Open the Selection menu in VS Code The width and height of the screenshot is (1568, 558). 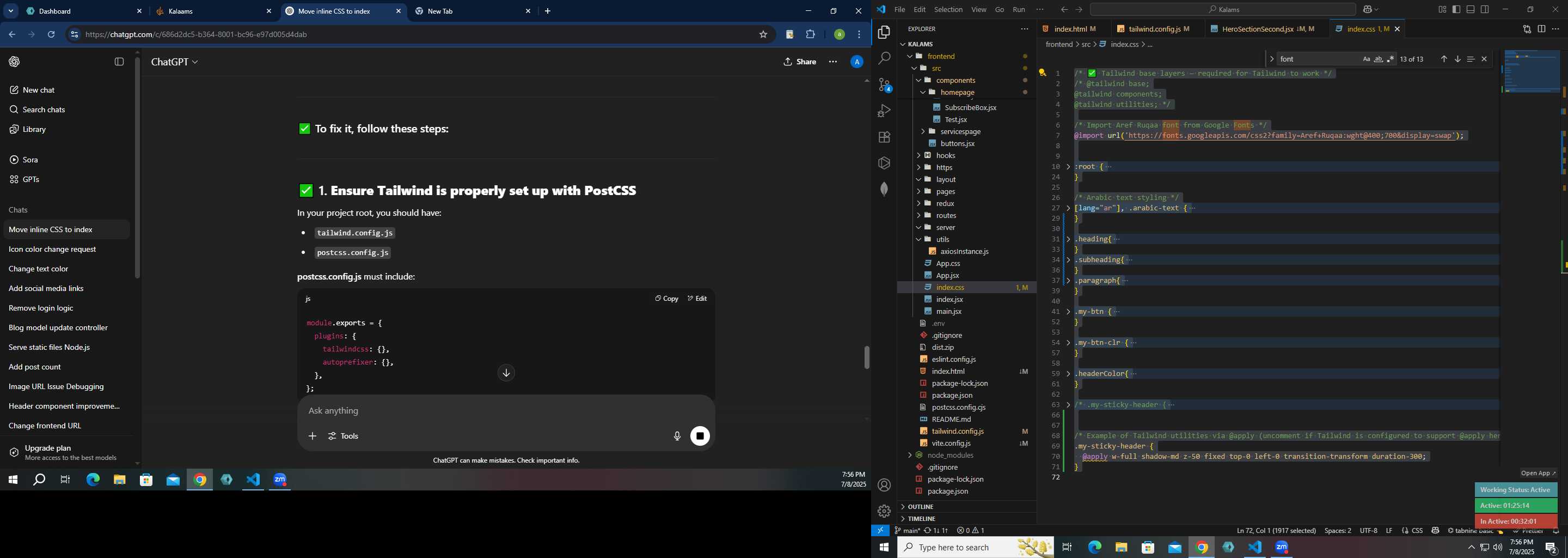coord(948,10)
